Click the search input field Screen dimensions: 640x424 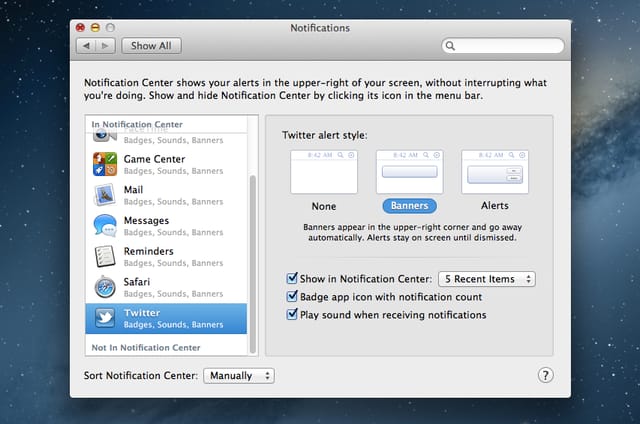point(503,46)
